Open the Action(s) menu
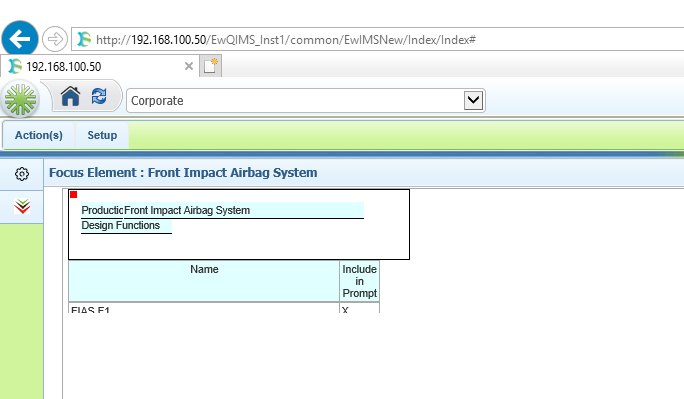Screen dimensions: 684x399 pos(39,135)
